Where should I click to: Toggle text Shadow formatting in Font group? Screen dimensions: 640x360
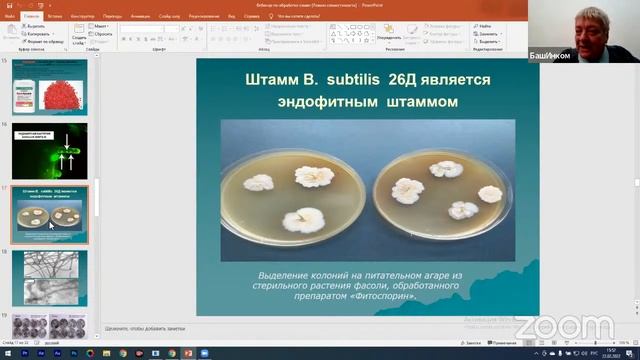pyautogui.click(x=145, y=39)
